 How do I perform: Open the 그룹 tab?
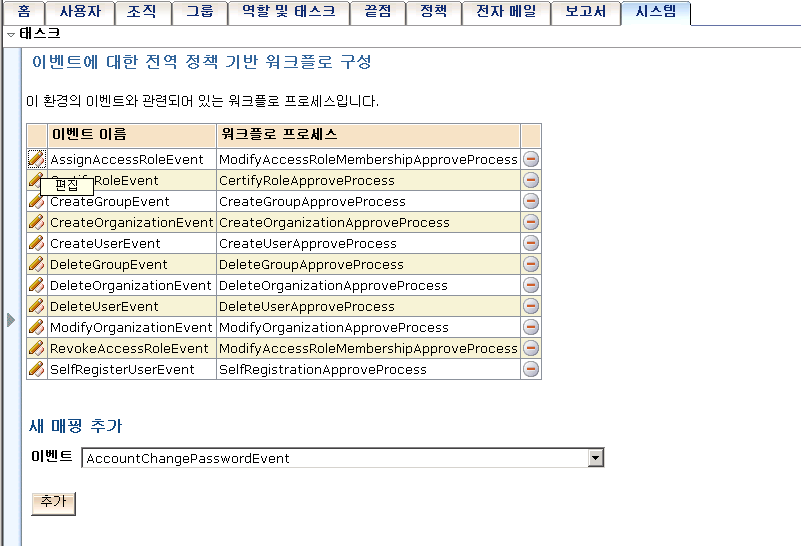coord(200,12)
